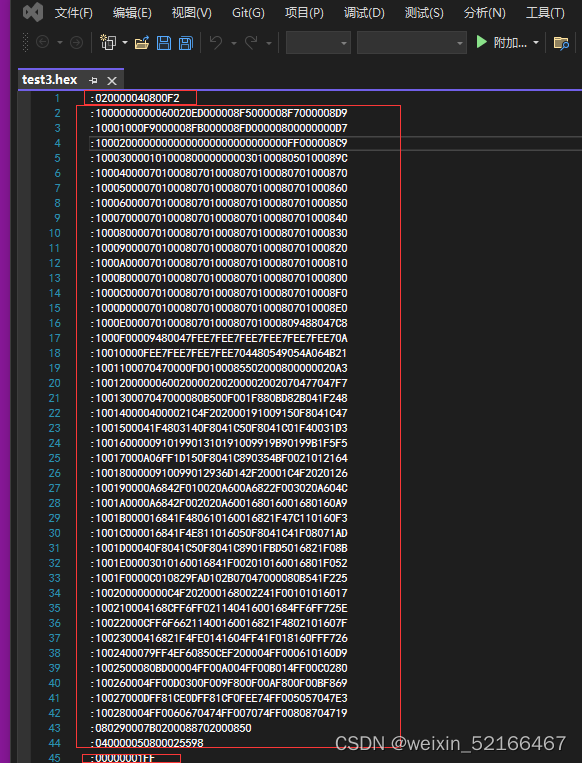Expand the dropdown arrow beside 附加...

[x=536, y=43]
